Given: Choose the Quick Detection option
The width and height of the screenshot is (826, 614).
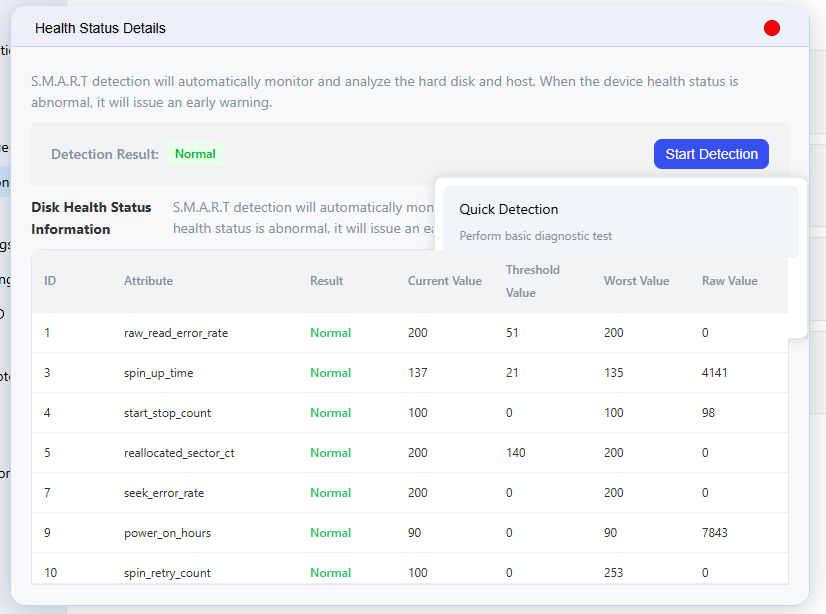Looking at the screenshot, I should point(621,222).
